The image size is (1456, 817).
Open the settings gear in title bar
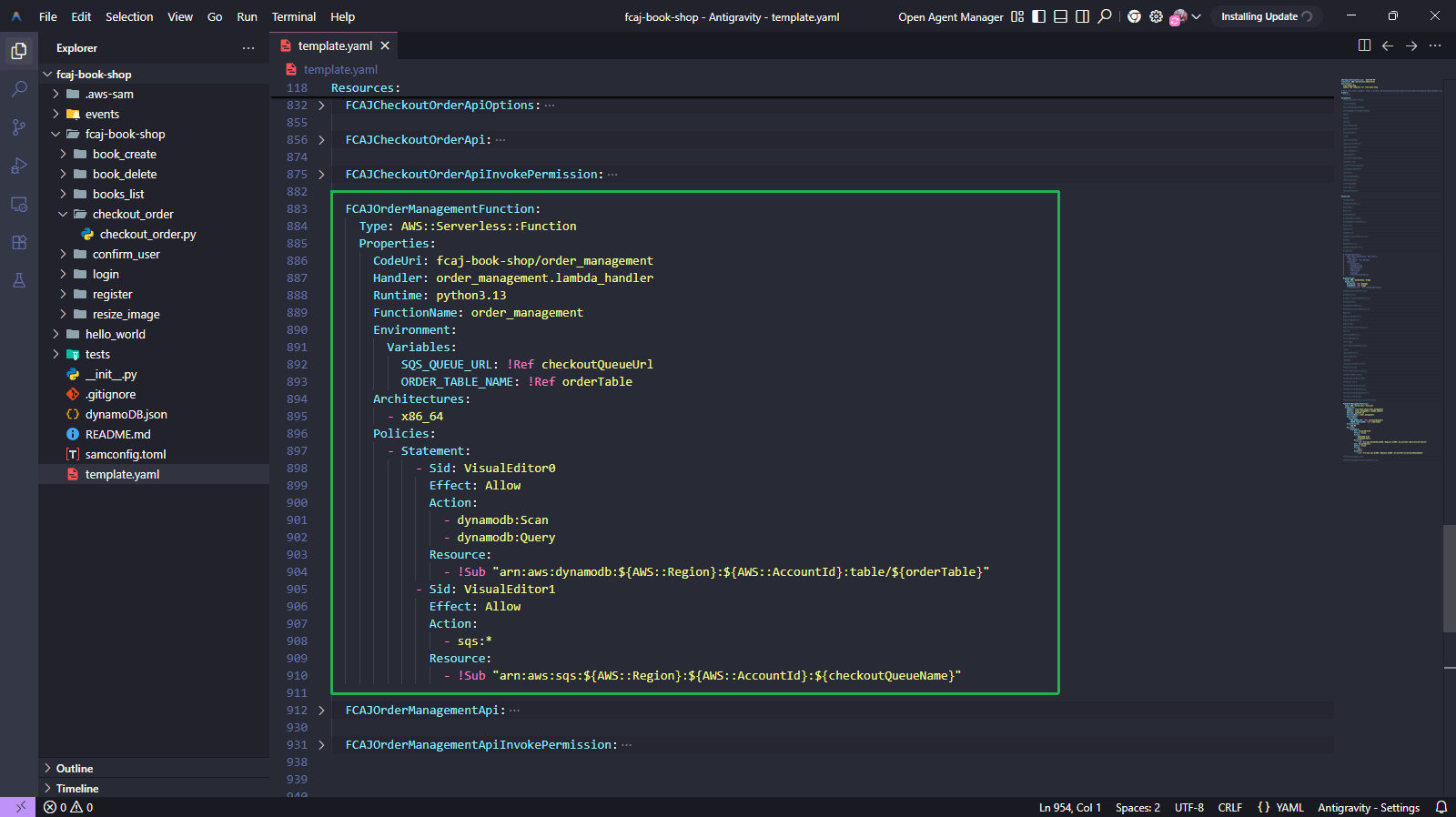[x=1156, y=16]
